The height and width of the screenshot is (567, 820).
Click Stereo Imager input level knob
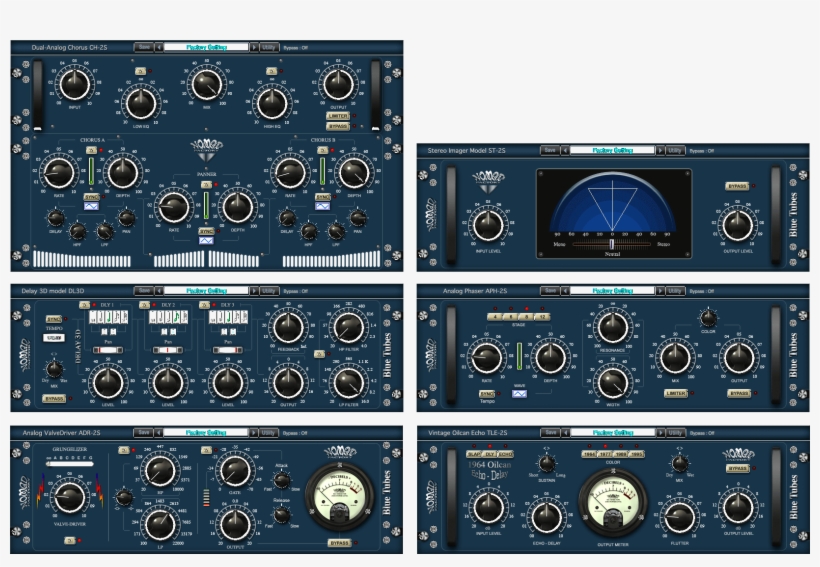coord(488,225)
